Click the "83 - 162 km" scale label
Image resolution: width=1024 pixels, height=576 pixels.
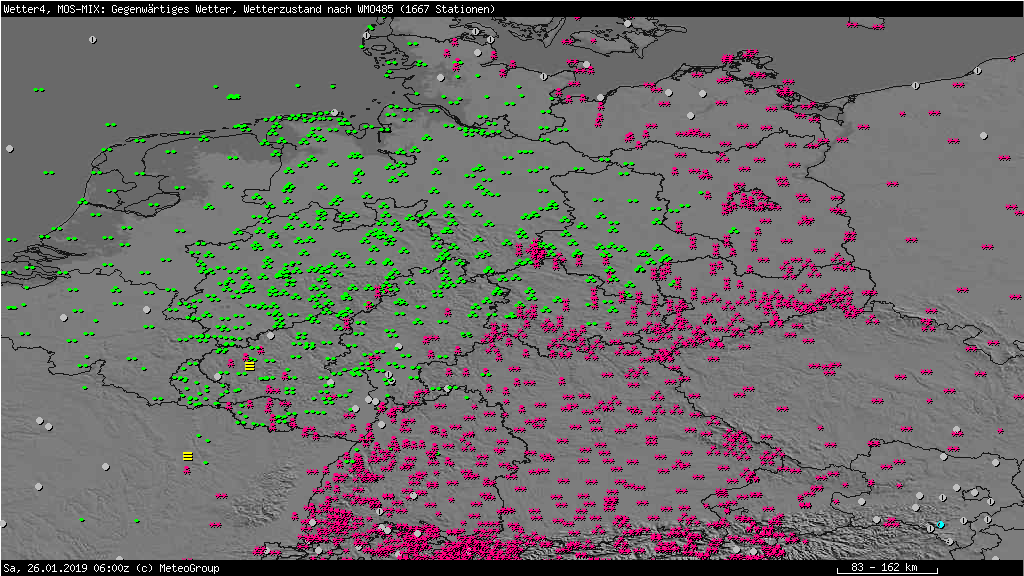coord(884,567)
